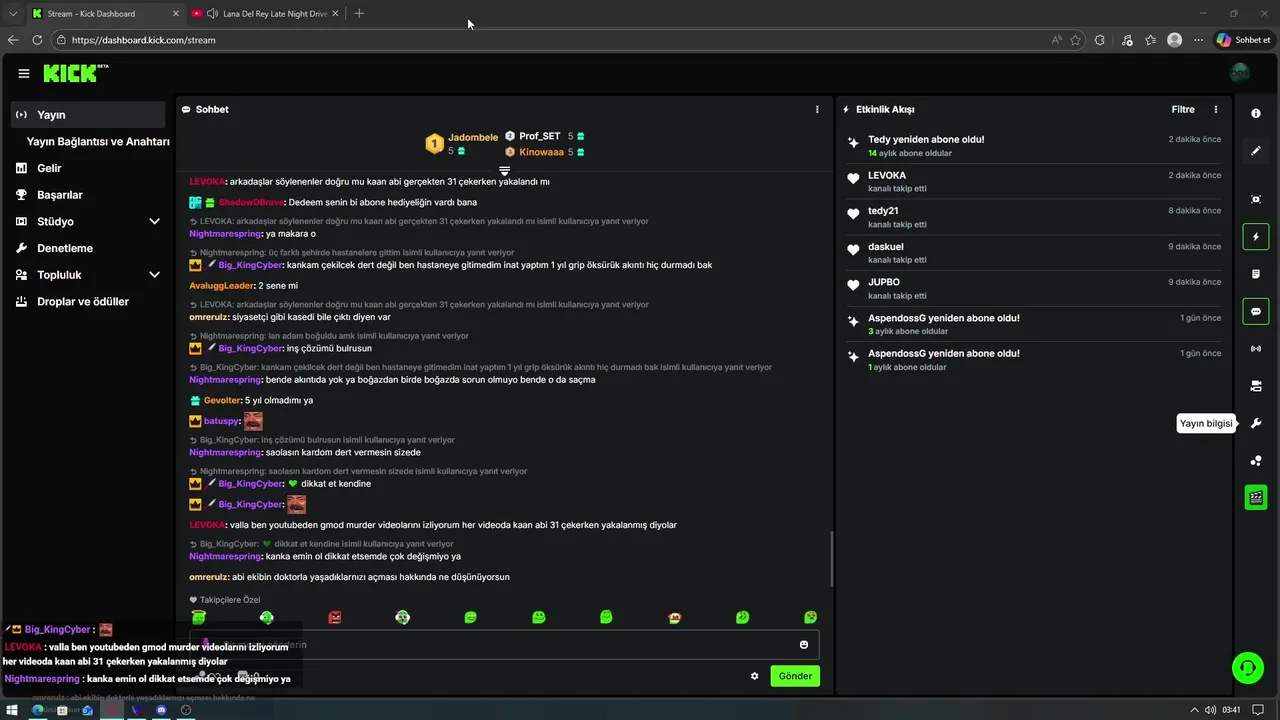The image size is (1280, 720).
Task: Click the screen capture icon in right rail
Action: point(1256,199)
